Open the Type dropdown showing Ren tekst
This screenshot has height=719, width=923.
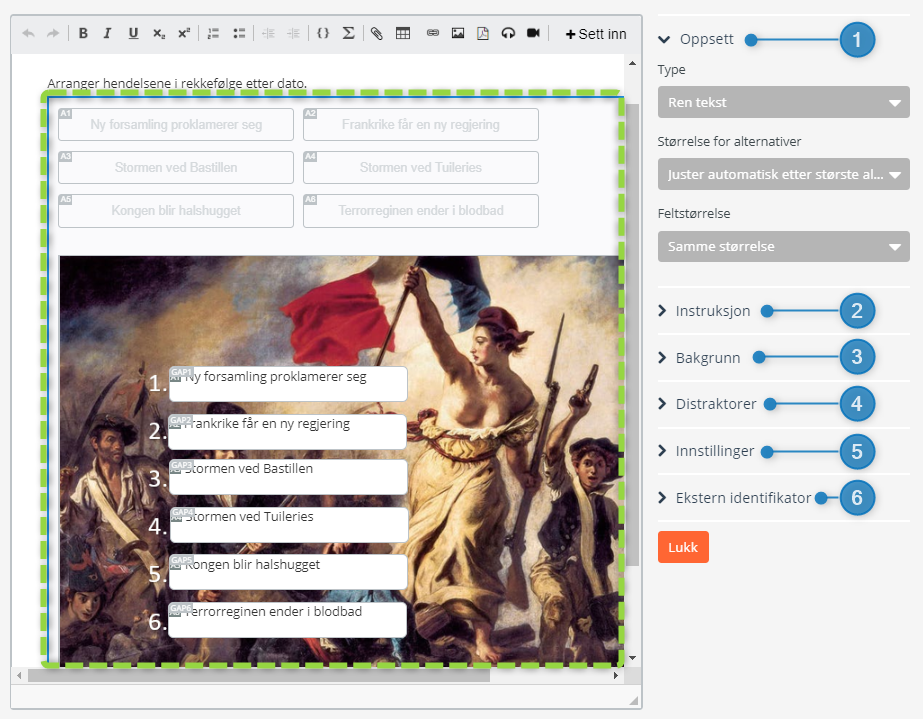click(783, 102)
